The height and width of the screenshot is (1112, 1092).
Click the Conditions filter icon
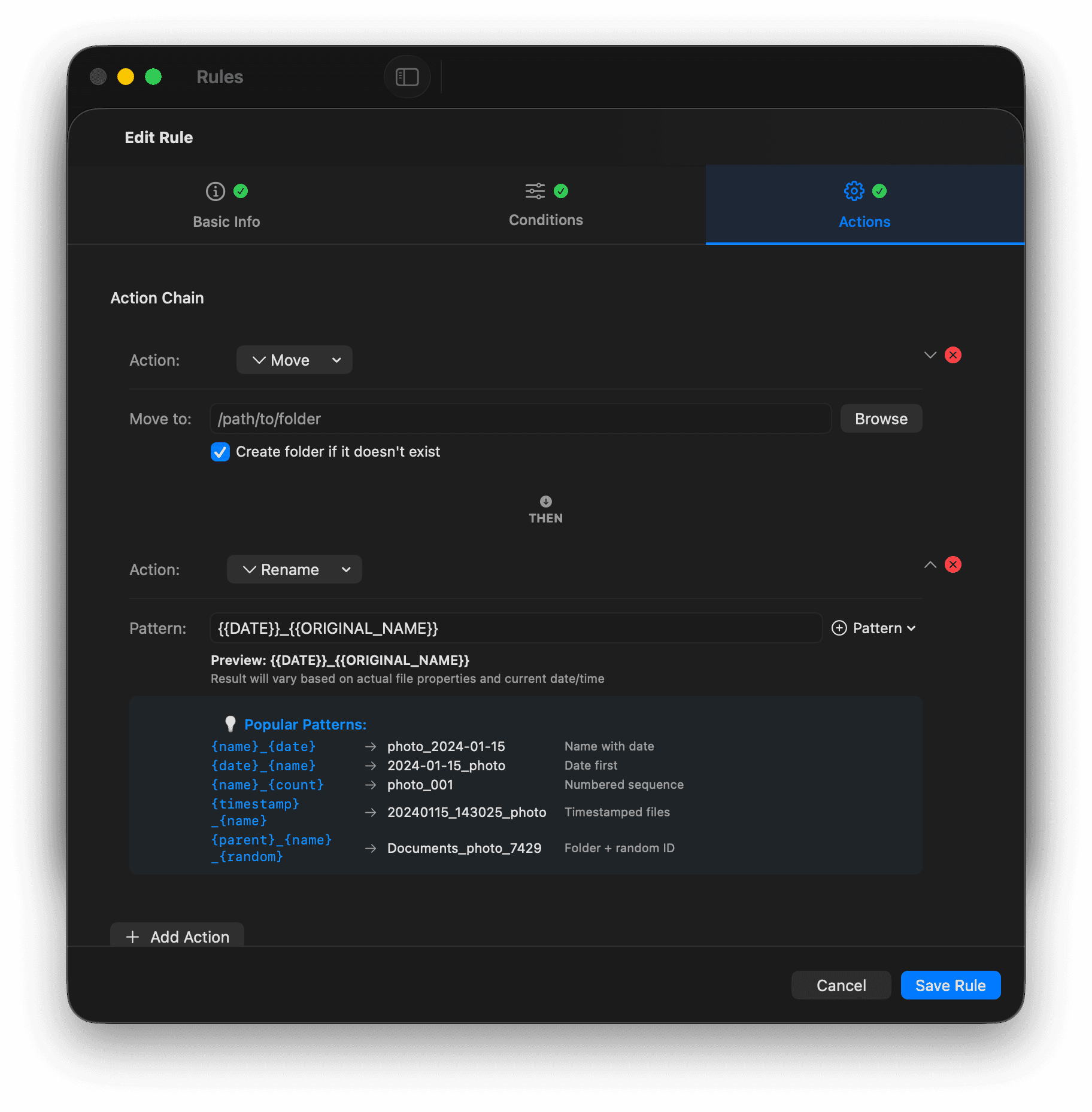[533, 191]
